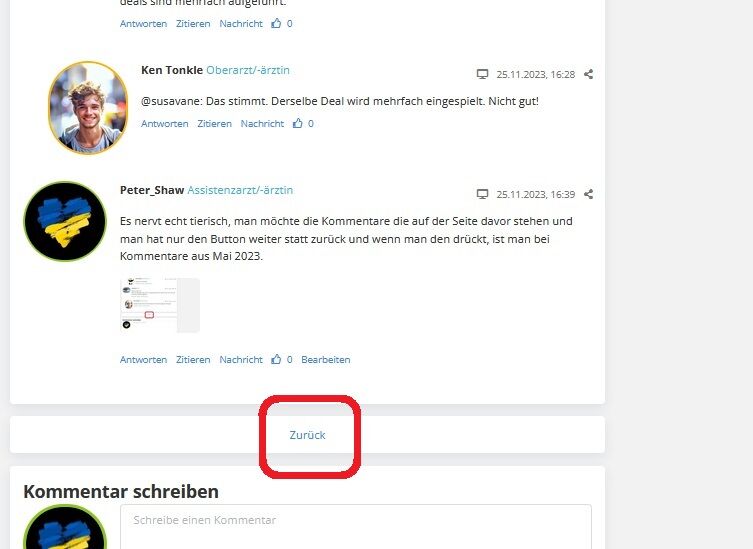The width and height of the screenshot is (753, 549).
Task: Click monitor icon beside 25.11.2023, 16:28
Action: 482,74
